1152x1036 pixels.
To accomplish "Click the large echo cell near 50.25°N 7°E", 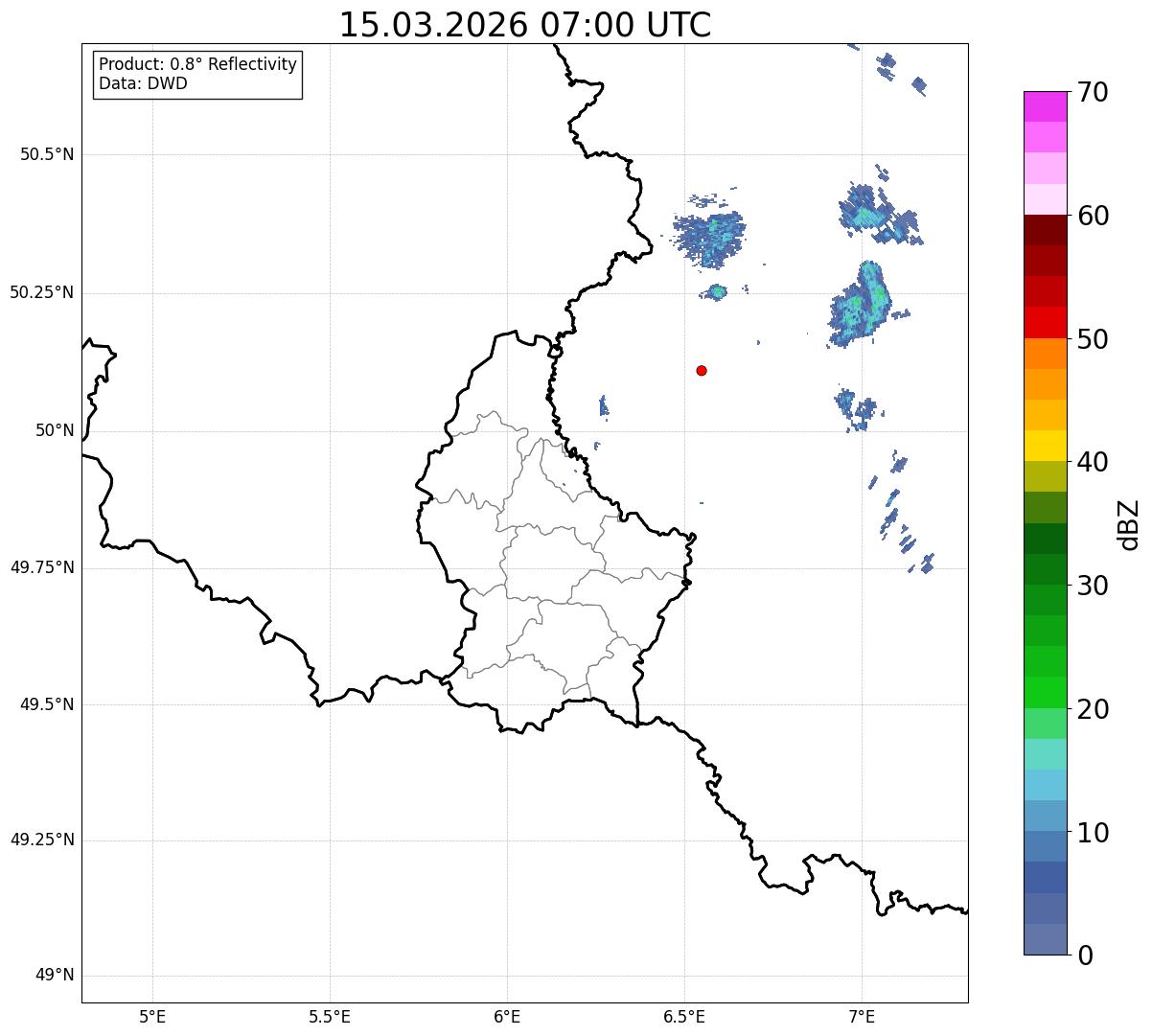I will pos(861,304).
